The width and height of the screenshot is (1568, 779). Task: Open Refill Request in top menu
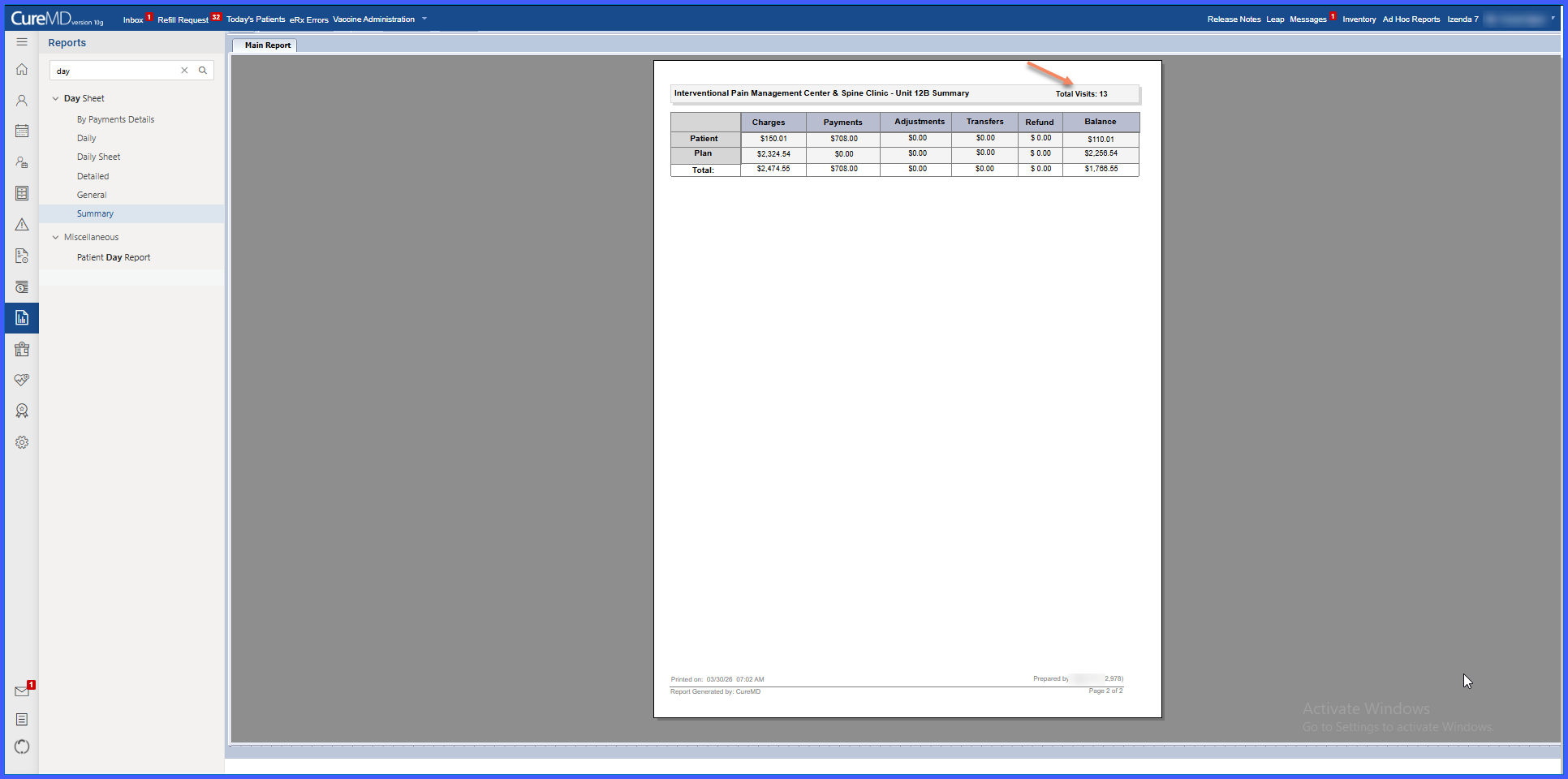pos(183,19)
